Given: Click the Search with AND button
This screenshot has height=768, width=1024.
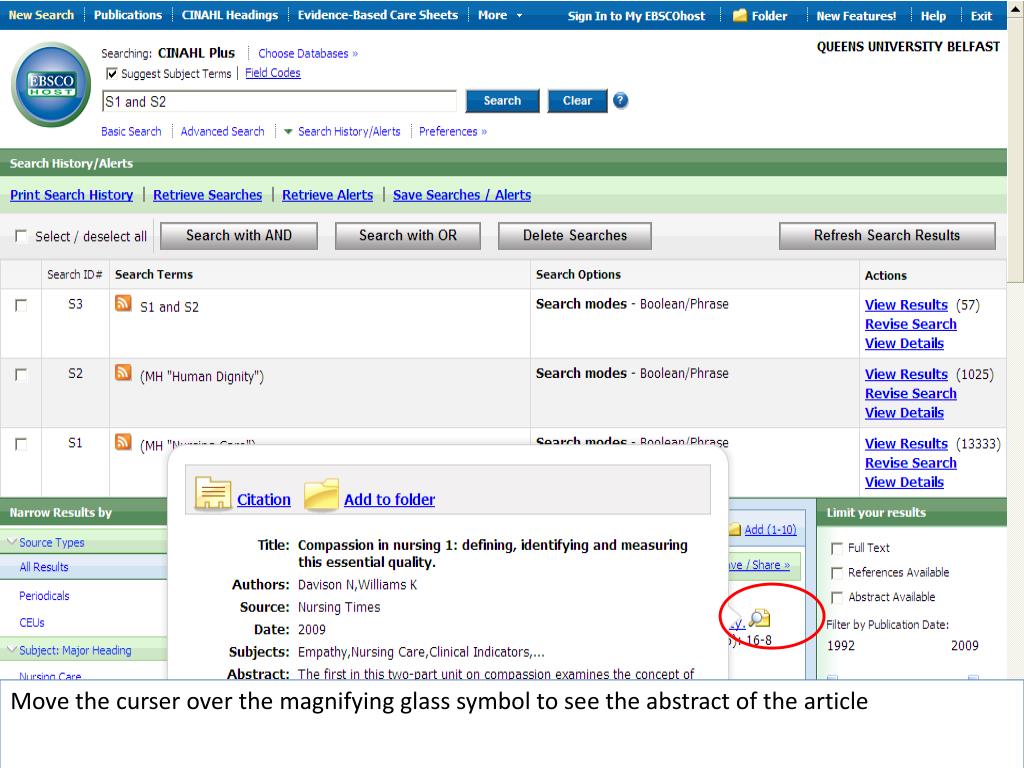Looking at the screenshot, I should point(239,236).
